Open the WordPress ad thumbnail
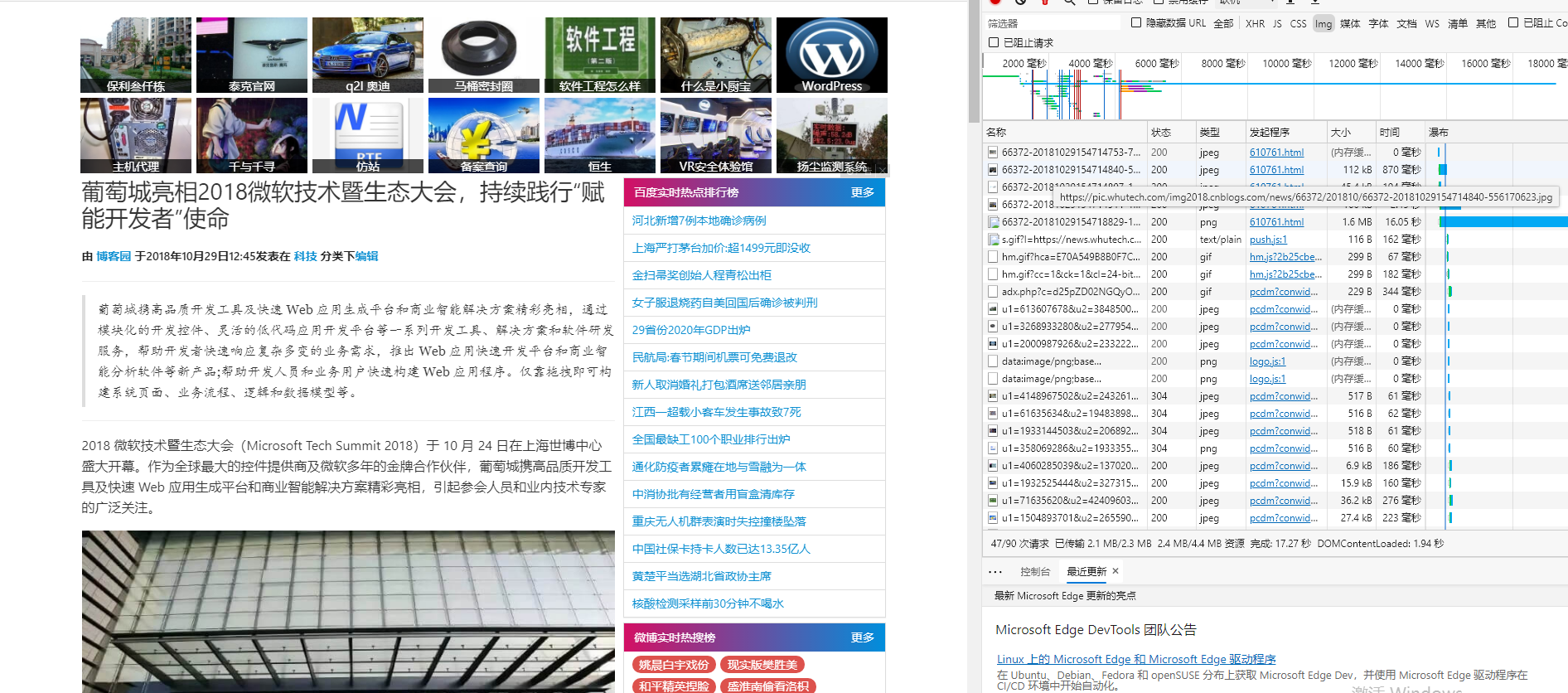1568x693 pixels. click(x=832, y=55)
